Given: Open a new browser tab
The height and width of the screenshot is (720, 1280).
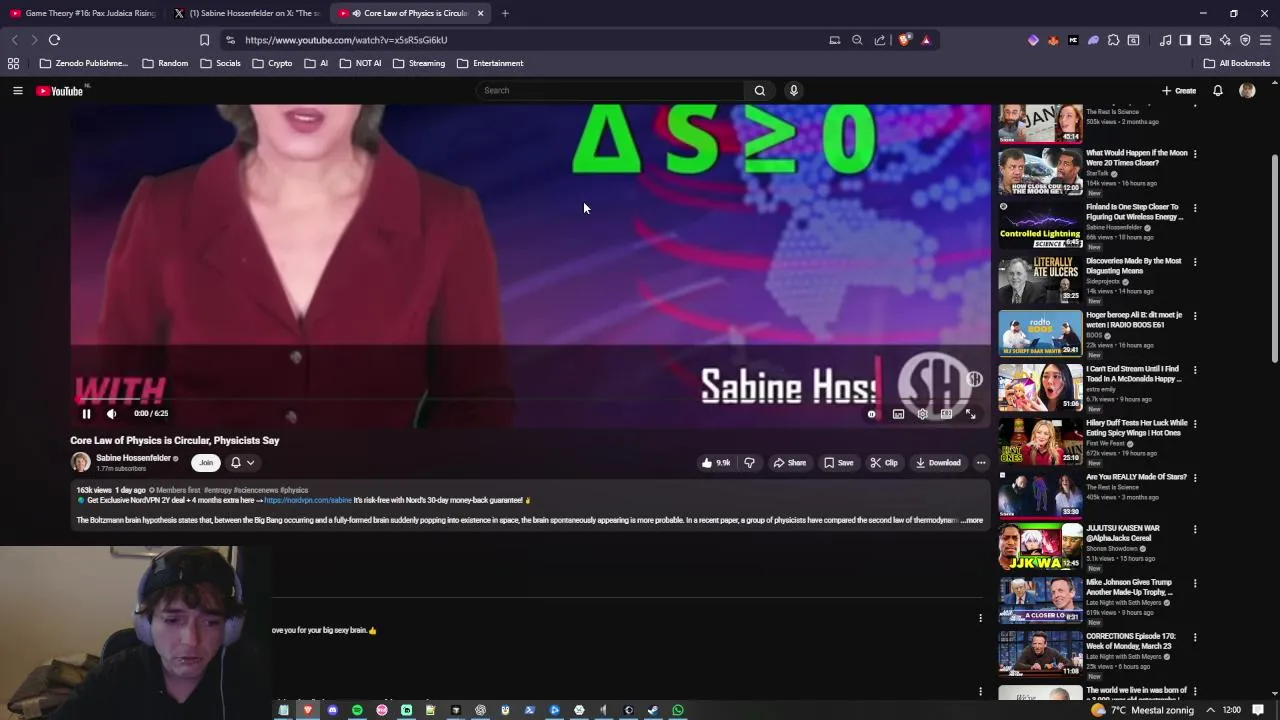Looking at the screenshot, I should (x=505, y=13).
